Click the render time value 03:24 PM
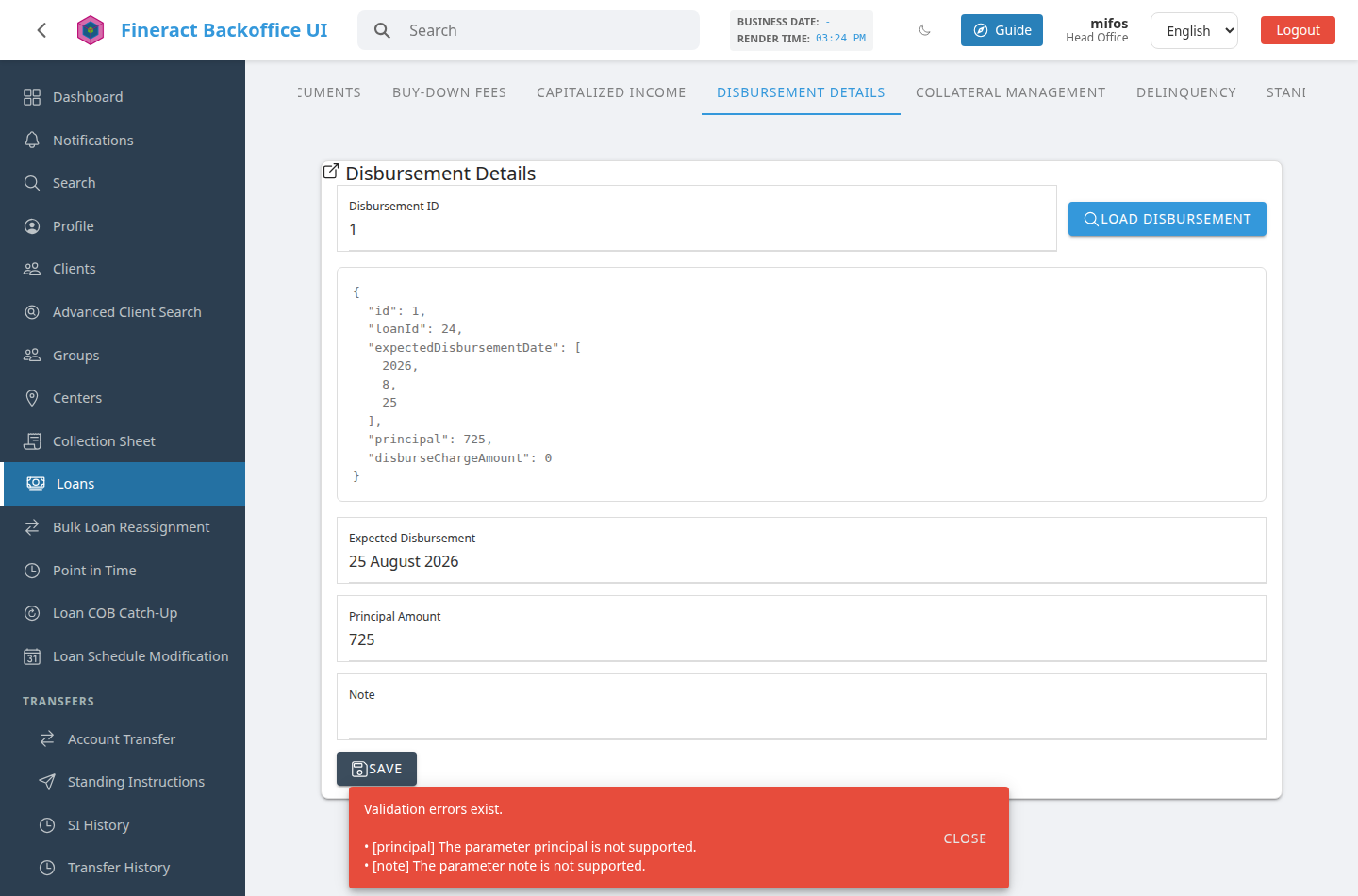1358x896 pixels. pos(840,39)
